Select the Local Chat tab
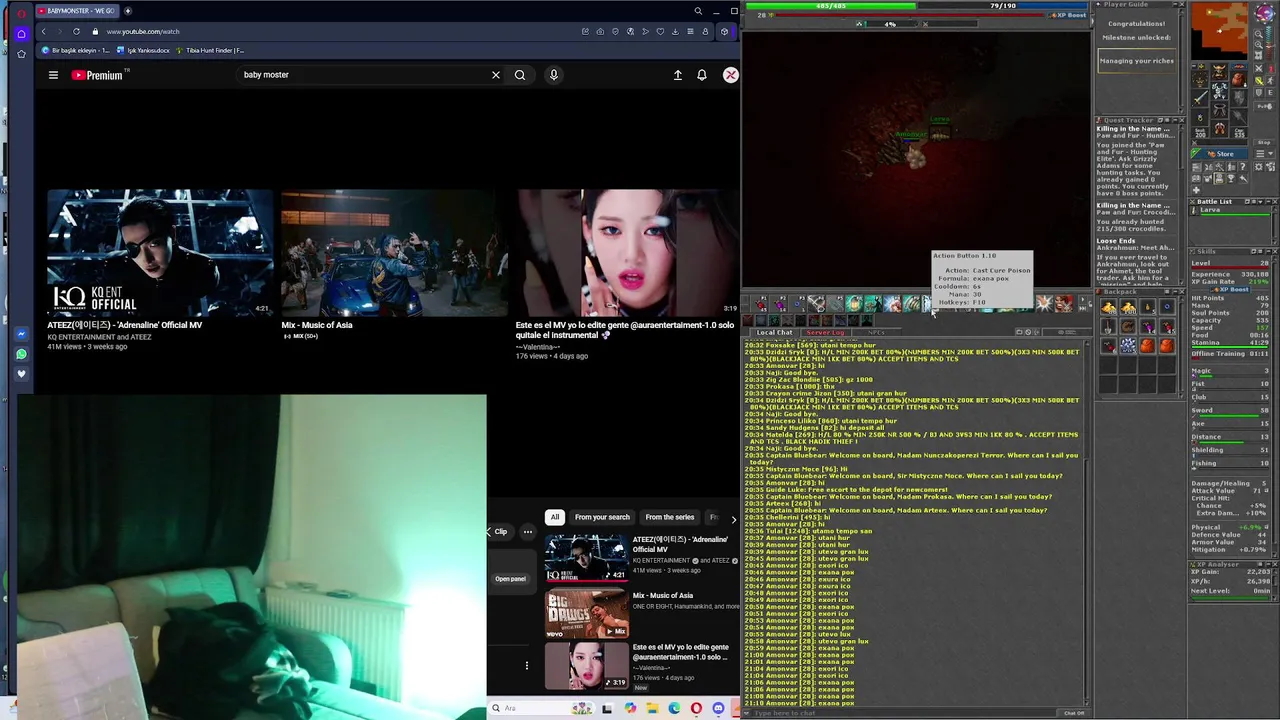 (774, 332)
